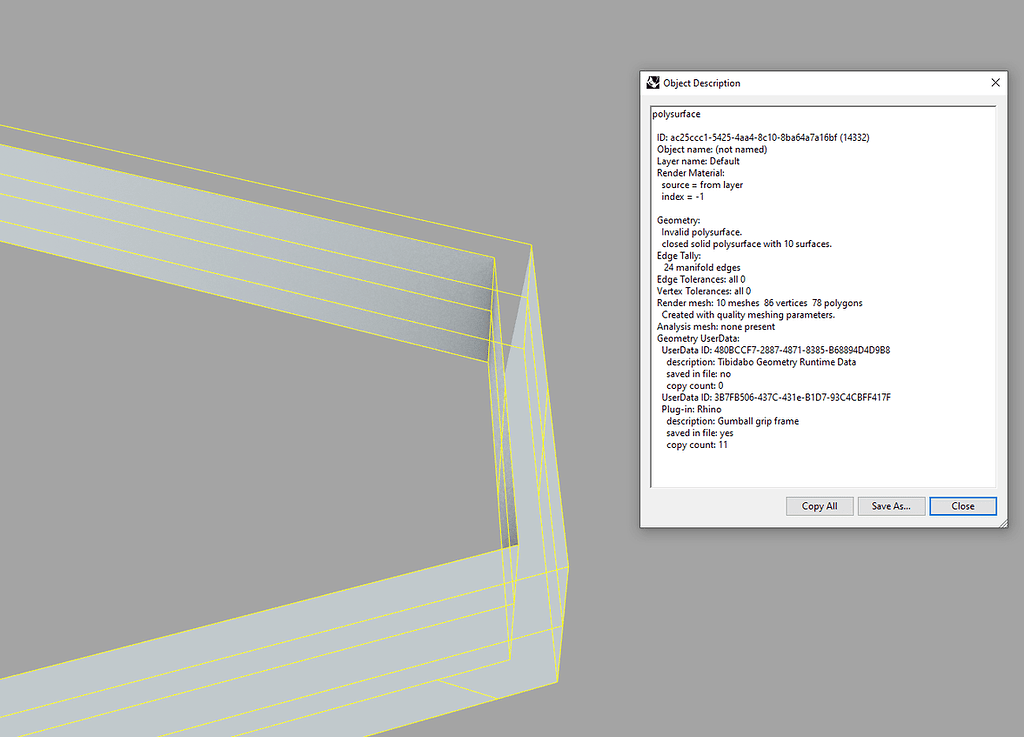1024x737 pixels.
Task: Click Close to dismiss Object Description dialog
Action: pyautogui.click(x=962, y=506)
